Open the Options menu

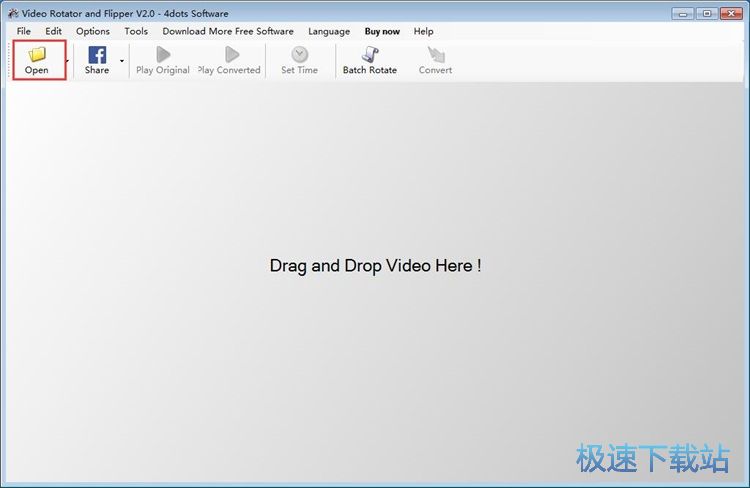[x=93, y=31]
